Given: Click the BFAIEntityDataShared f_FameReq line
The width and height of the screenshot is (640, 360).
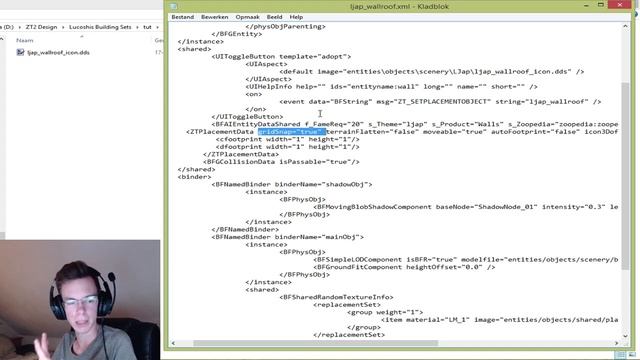Looking at the screenshot, I should click(x=415, y=124).
